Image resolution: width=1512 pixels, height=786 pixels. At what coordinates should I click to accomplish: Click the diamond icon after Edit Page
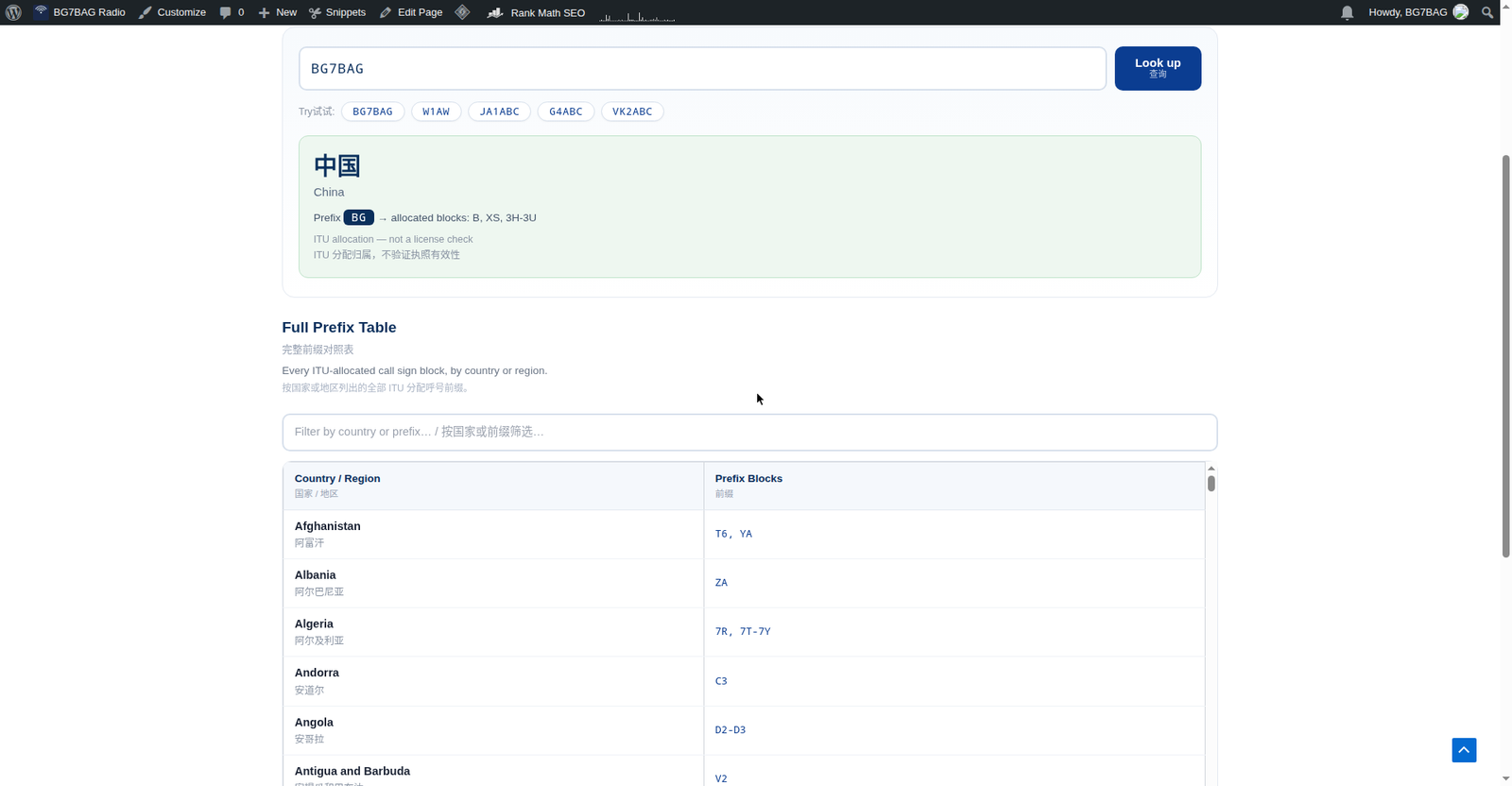[x=462, y=12]
